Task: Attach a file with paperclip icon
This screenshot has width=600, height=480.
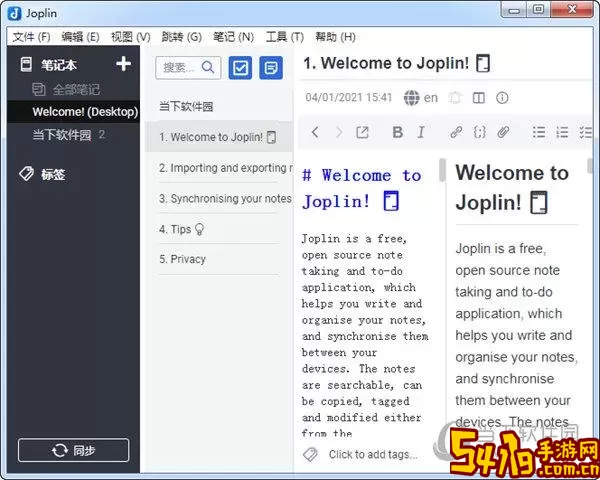Action: 503,132
